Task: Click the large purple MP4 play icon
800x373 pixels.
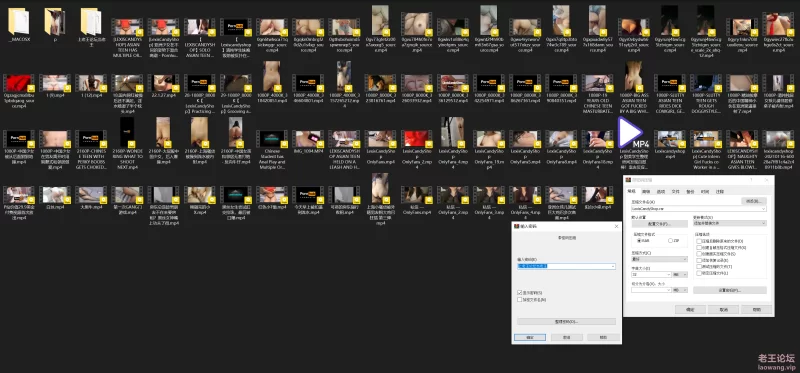Action: [x=630, y=132]
